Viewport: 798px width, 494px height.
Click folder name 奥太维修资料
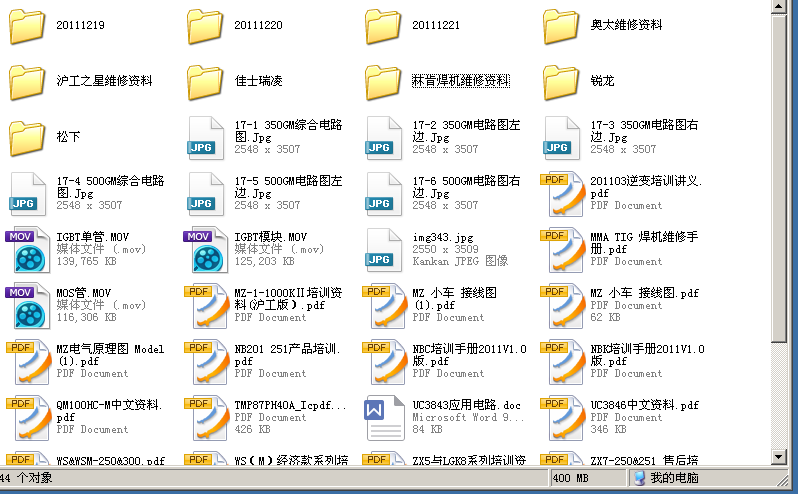click(x=626, y=25)
